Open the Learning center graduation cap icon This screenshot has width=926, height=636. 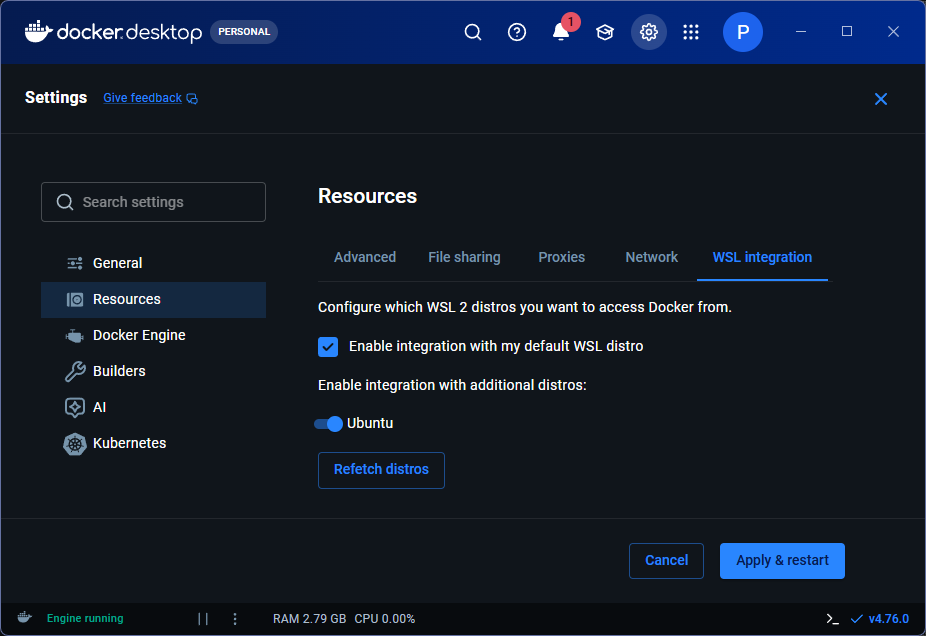click(x=605, y=32)
